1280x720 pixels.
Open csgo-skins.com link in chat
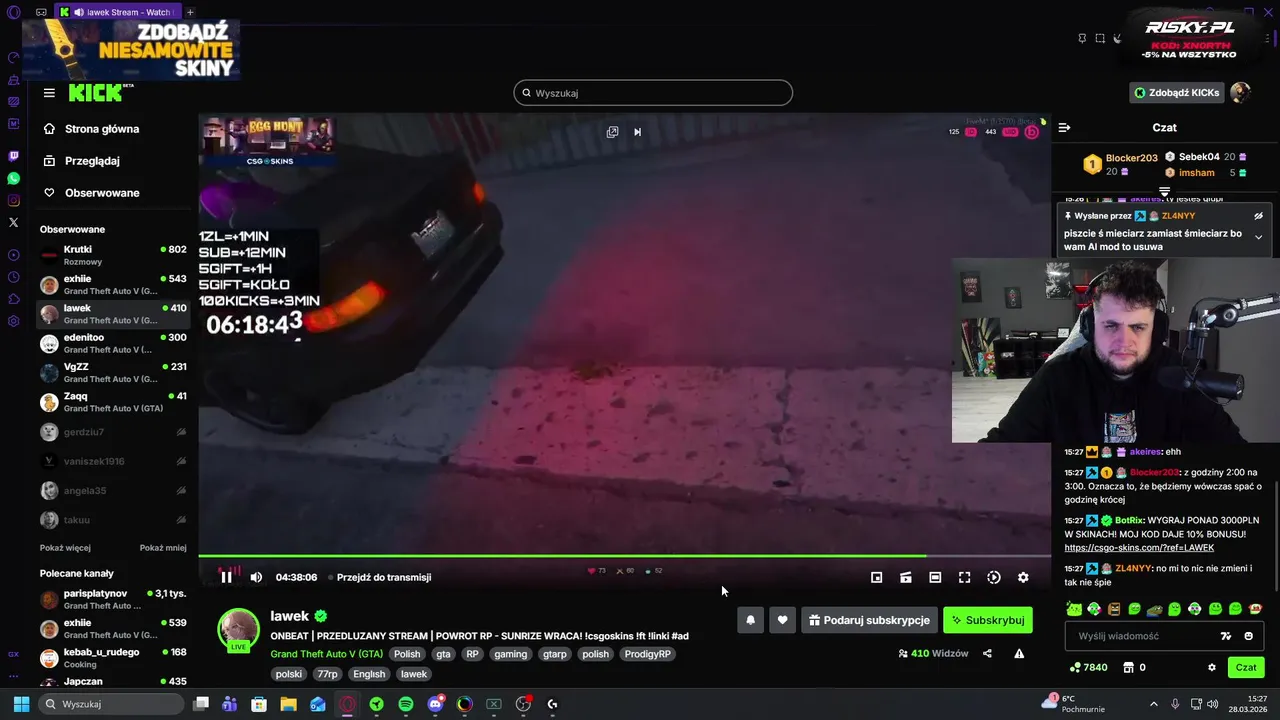coord(1139,548)
